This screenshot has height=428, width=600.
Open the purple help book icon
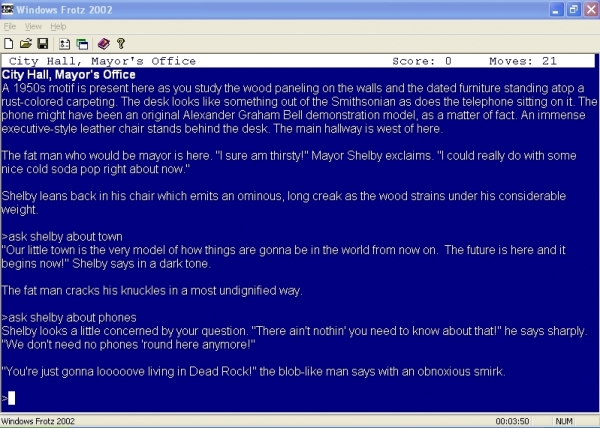pyautogui.click(x=103, y=44)
